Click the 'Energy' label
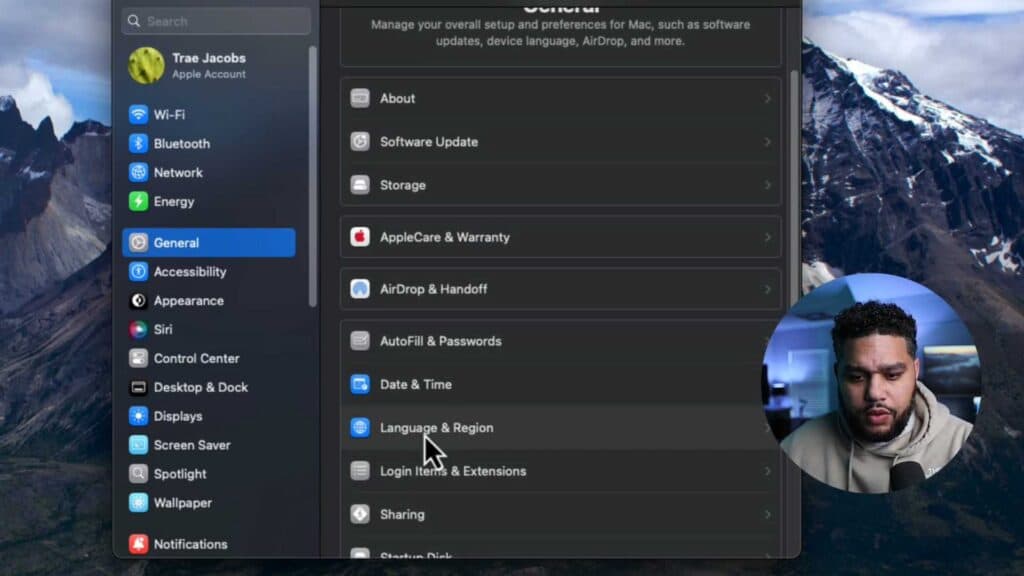This screenshot has width=1024, height=576. (x=174, y=202)
